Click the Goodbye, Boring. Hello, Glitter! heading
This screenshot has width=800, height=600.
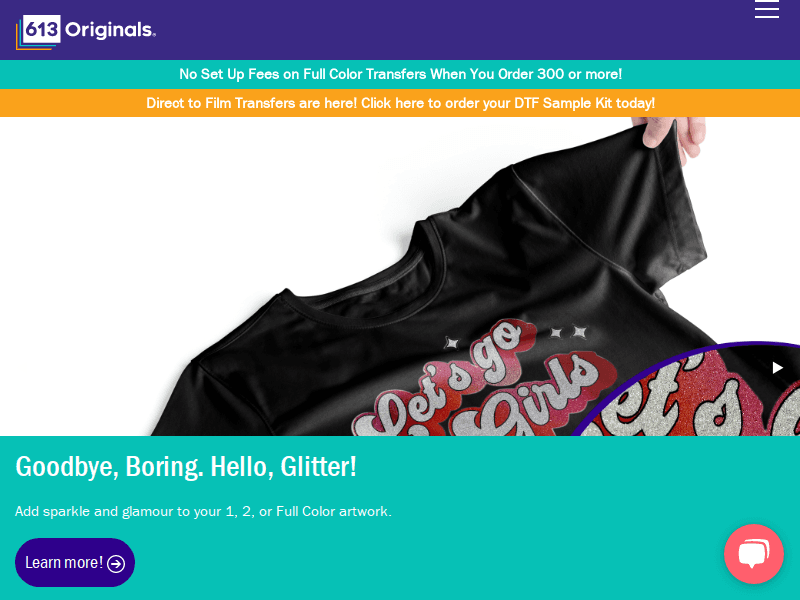[186, 467]
